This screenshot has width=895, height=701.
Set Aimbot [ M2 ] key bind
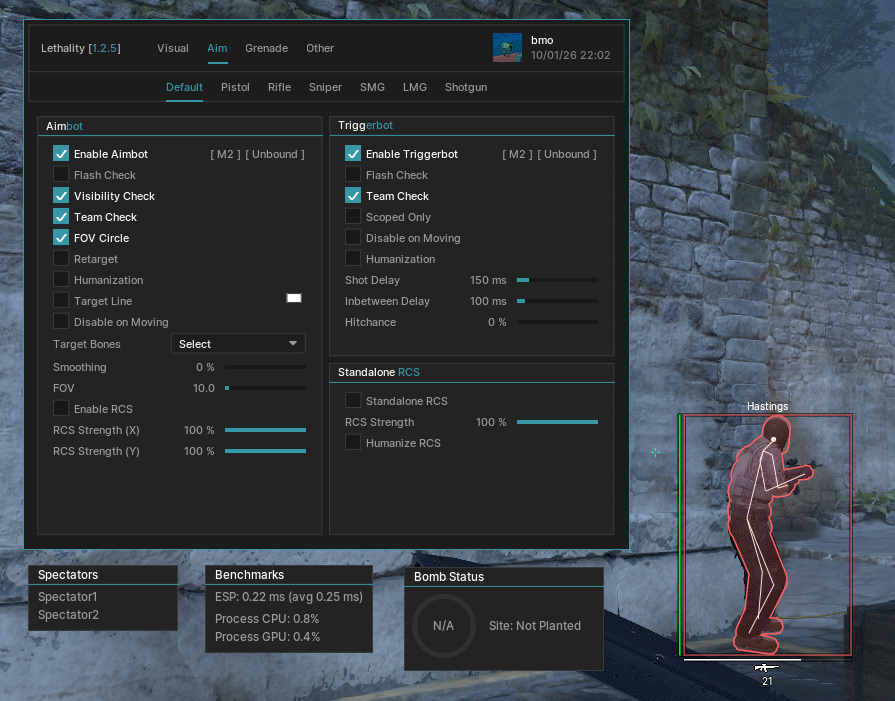tap(225, 154)
